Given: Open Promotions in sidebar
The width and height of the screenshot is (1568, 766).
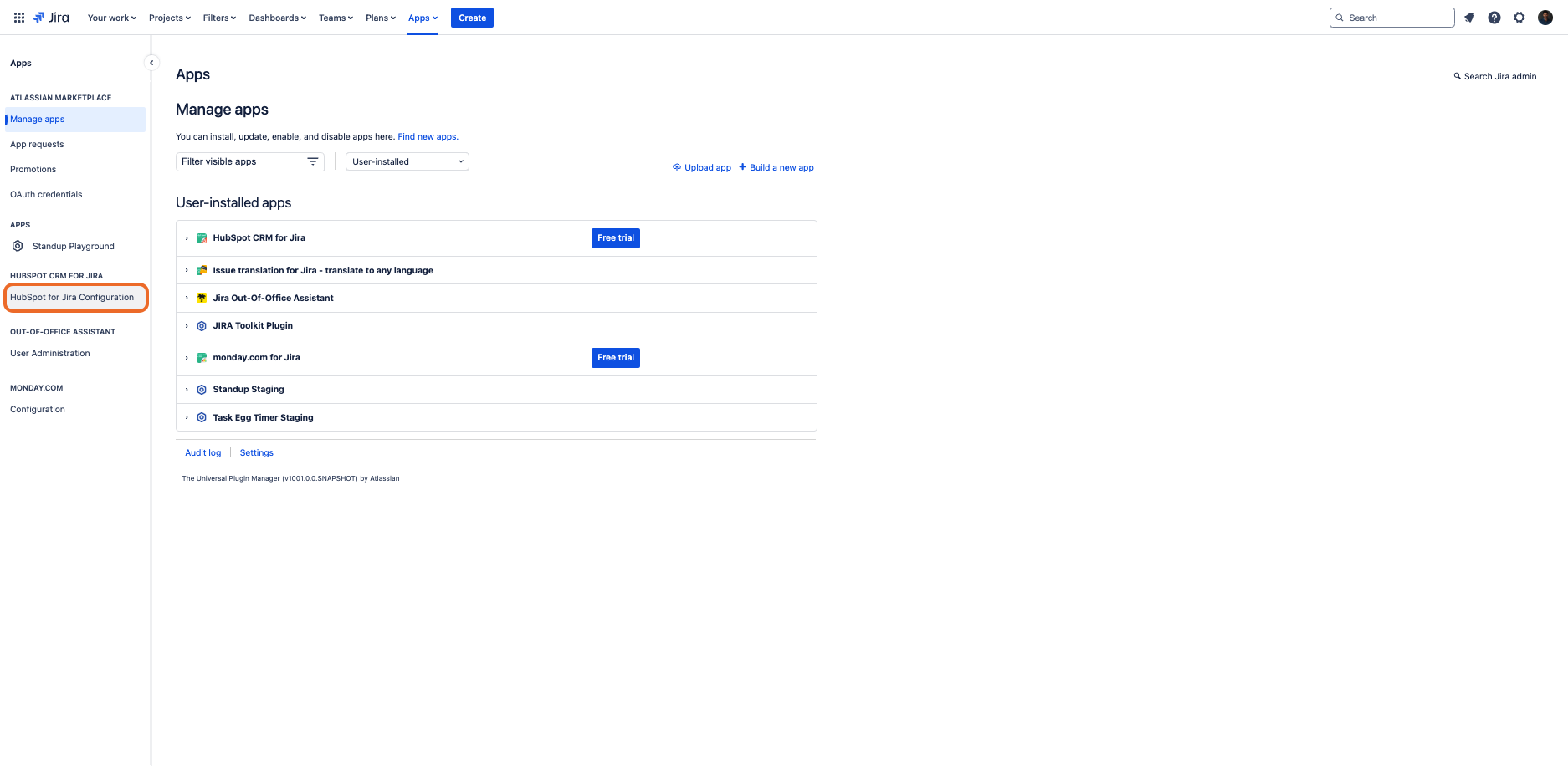Looking at the screenshot, I should tap(33, 169).
